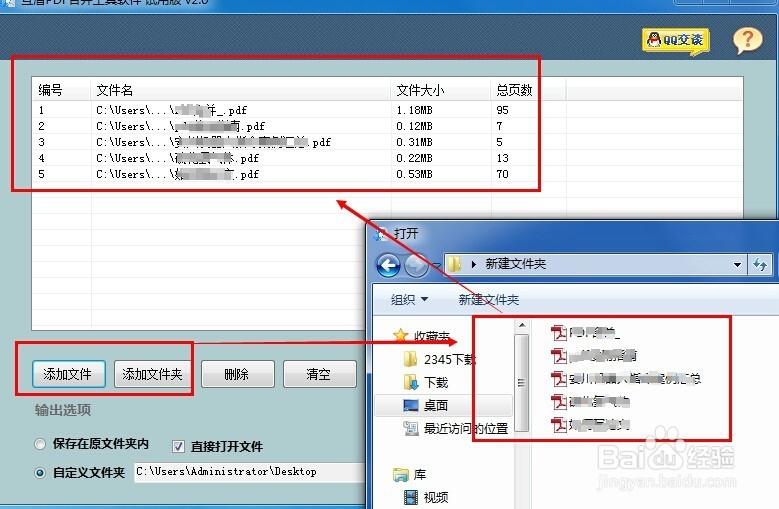779x509 pixels.
Task: Click the 总页数 column header
Action: click(x=529, y=90)
